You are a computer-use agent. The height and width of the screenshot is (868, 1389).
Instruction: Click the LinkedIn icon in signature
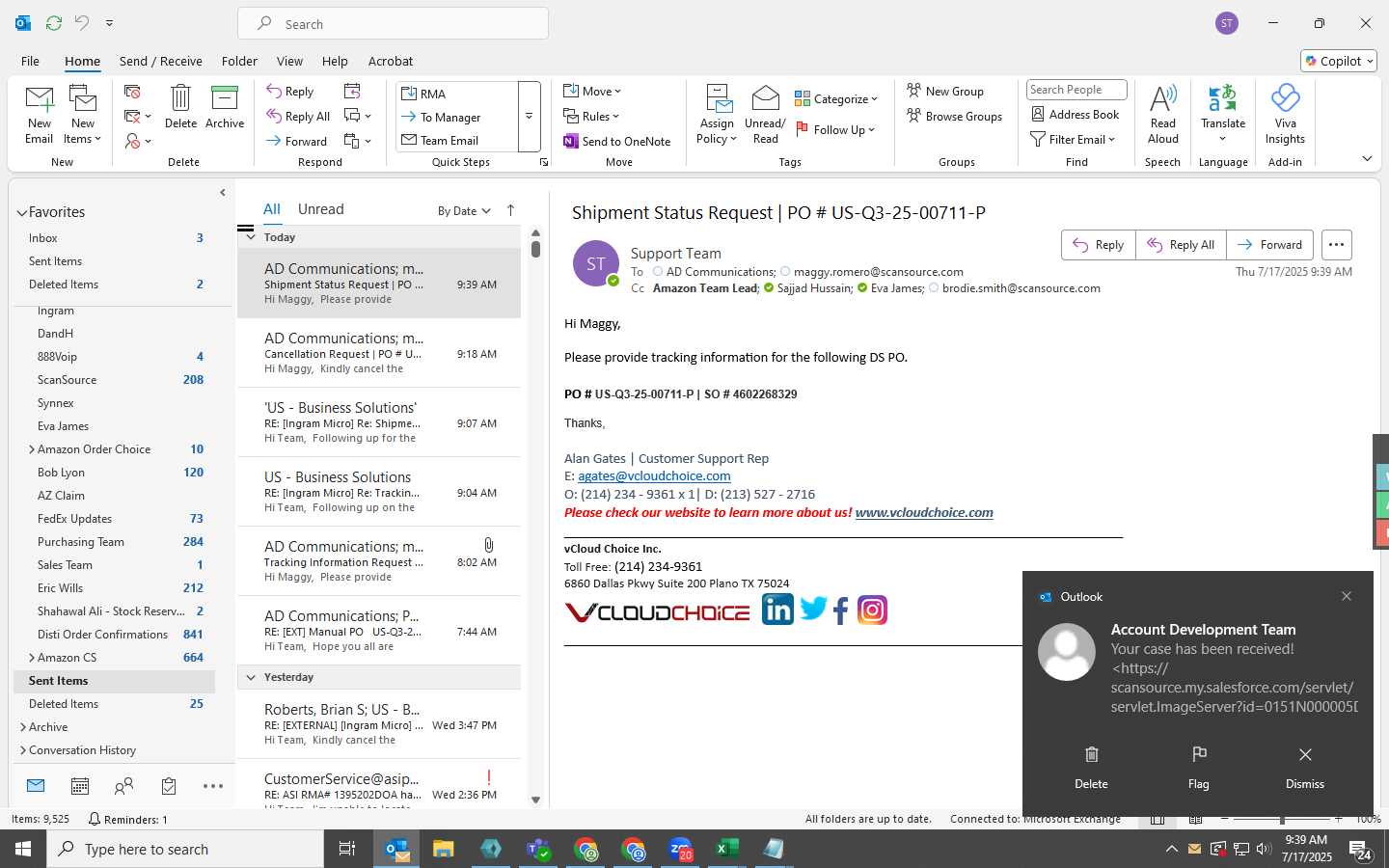point(777,609)
